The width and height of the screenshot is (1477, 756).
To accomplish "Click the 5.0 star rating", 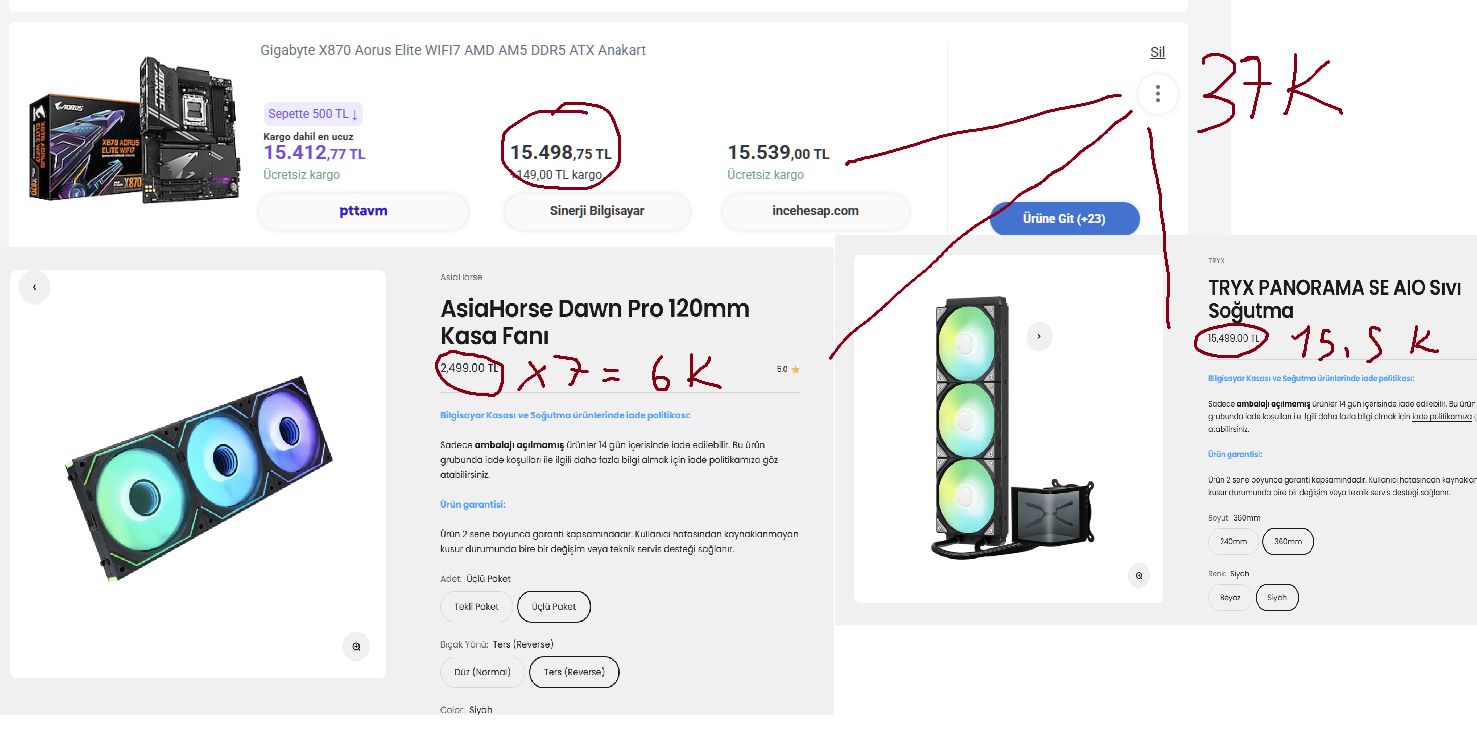I will click(788, 369).
